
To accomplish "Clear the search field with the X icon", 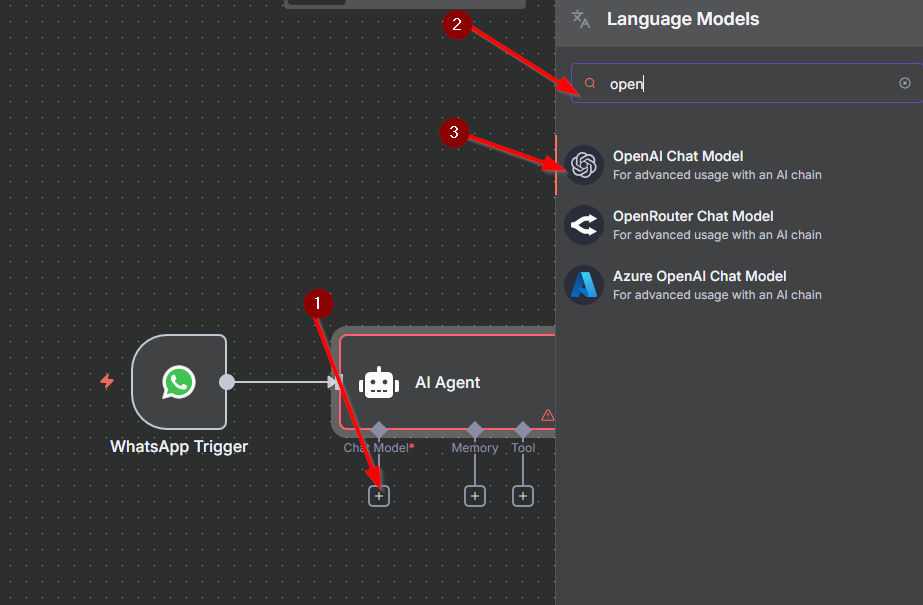I will tap(905, 83).
